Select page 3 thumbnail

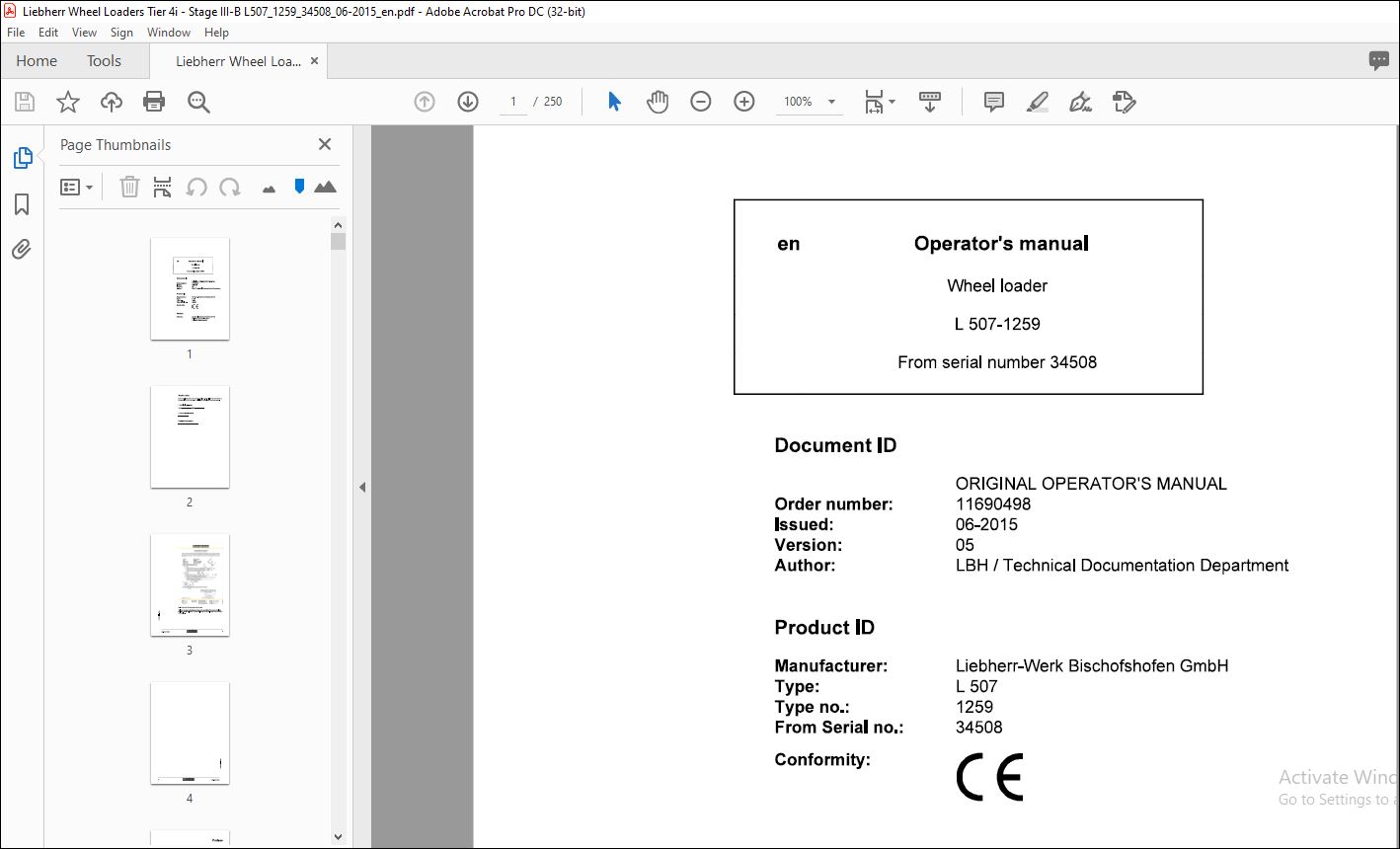pos(190,584)
